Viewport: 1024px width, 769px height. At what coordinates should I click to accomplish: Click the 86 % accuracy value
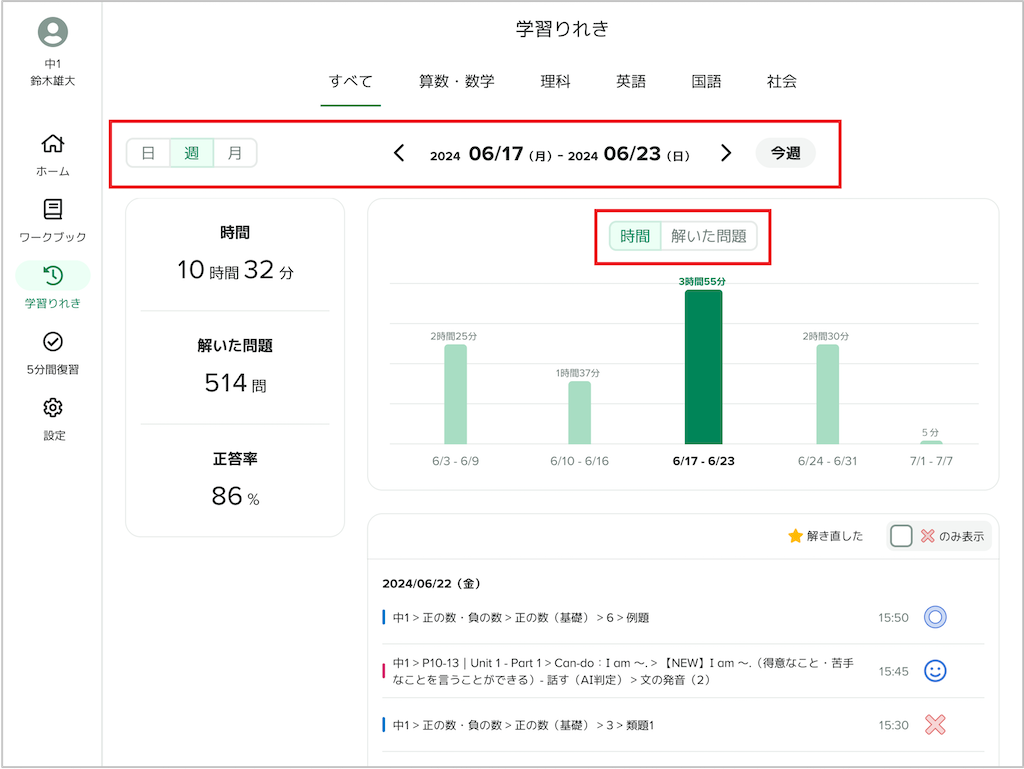(235, 496)
